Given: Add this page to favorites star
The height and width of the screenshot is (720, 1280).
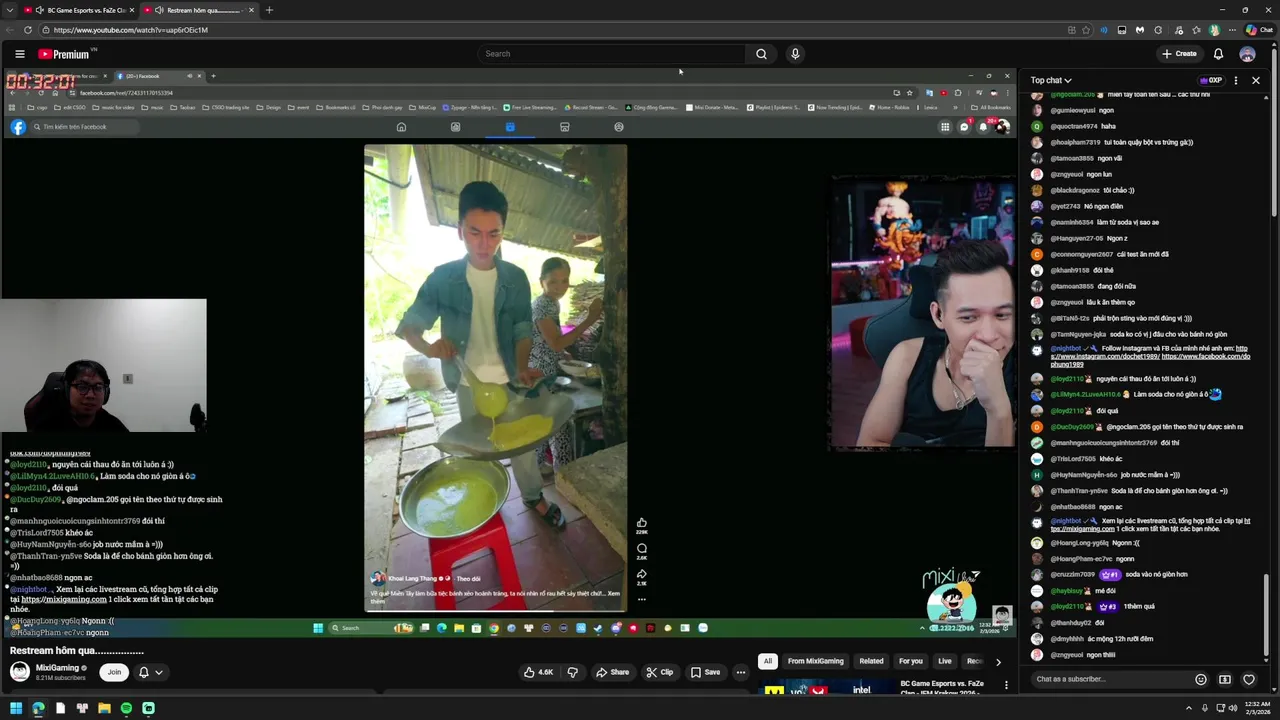Looking at the screenshot, I should [x=1086, y=30].
